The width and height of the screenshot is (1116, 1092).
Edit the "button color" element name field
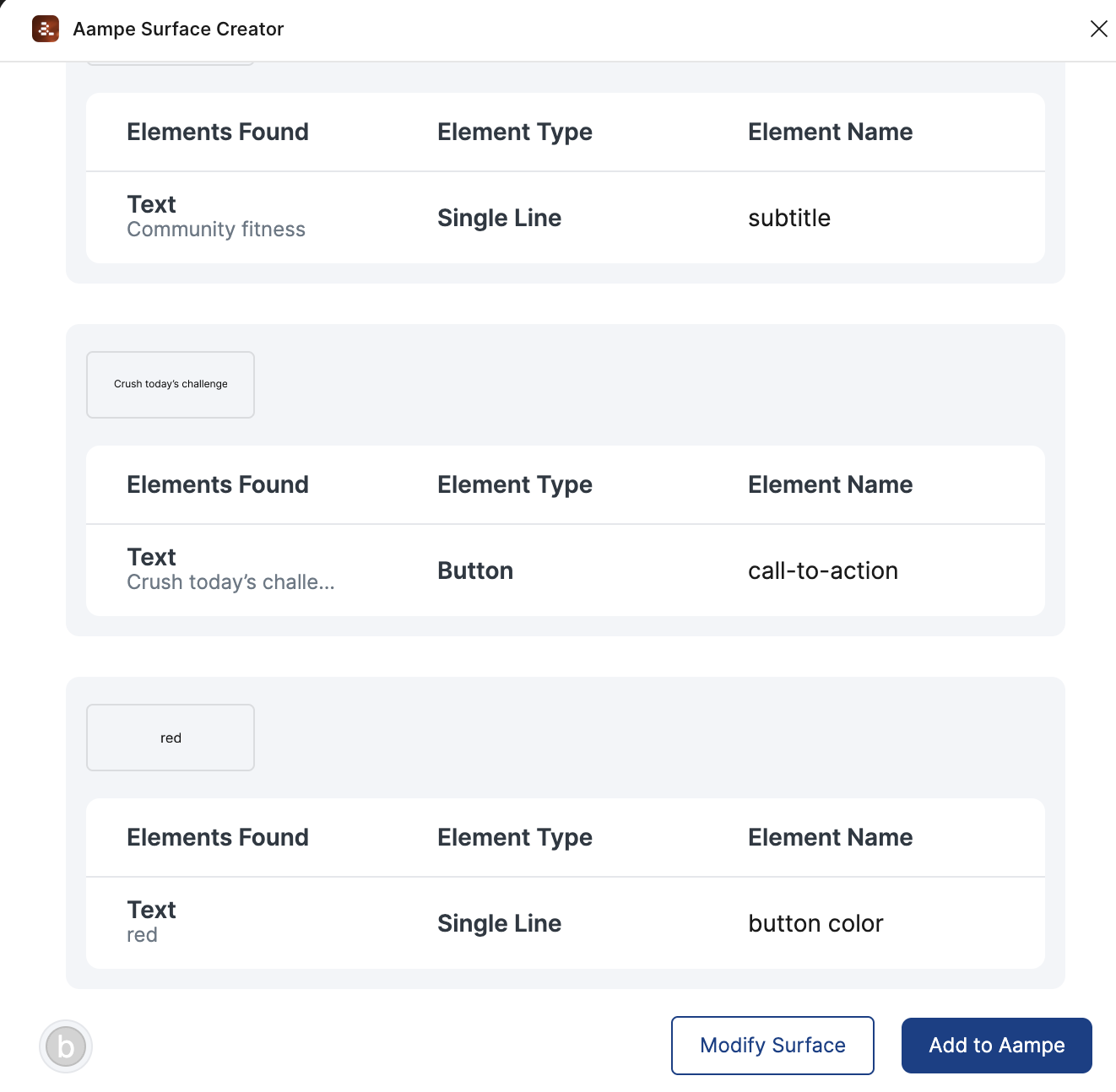[815, 923]
